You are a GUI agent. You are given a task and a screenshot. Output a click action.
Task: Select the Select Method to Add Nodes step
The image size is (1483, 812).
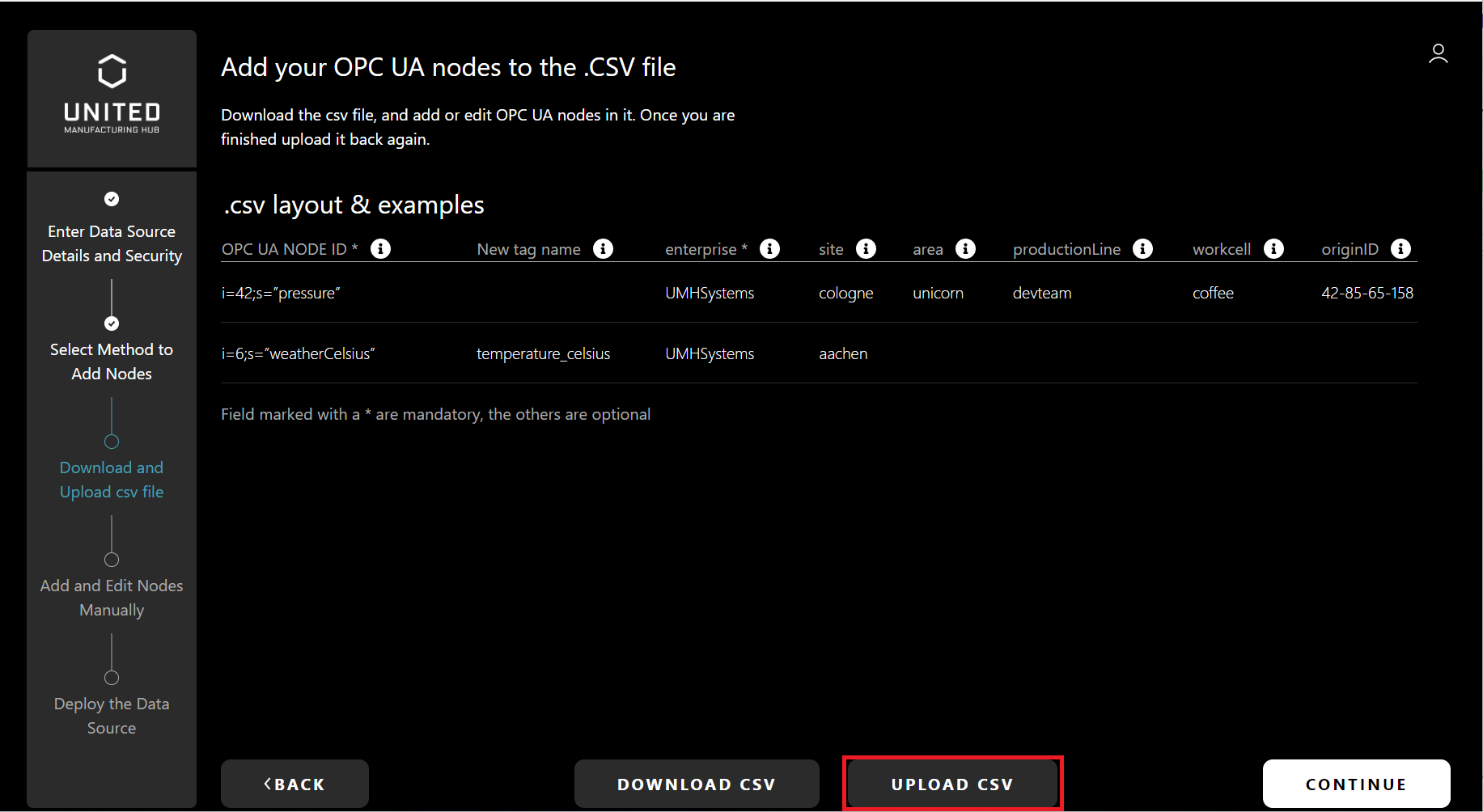(x=112, y=362)
